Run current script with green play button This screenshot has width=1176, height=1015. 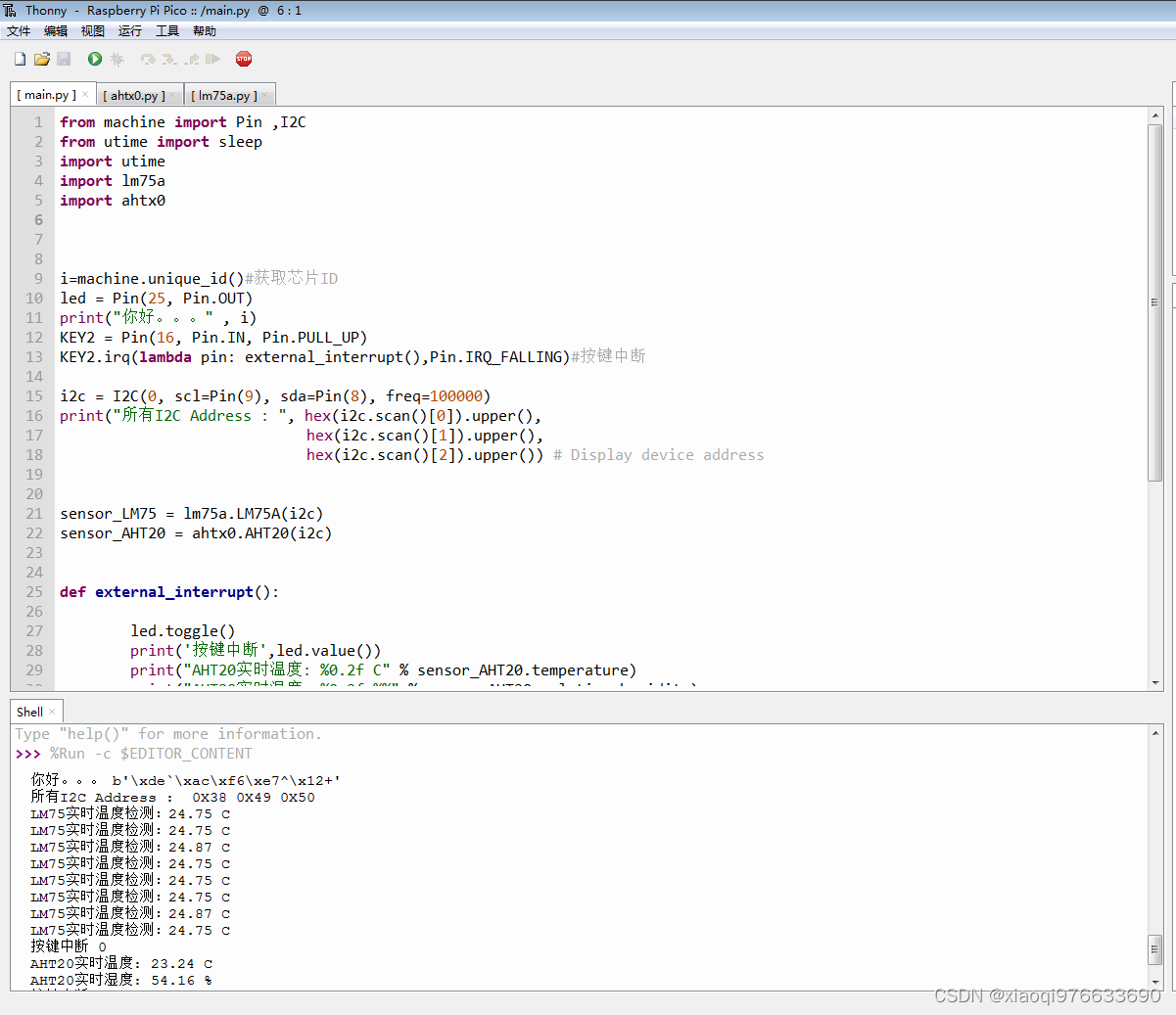95,59
